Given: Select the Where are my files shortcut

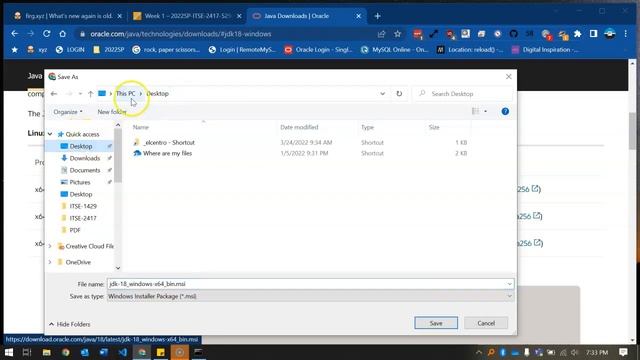Looking at the screenshot, I should click(x=167, y=153).
